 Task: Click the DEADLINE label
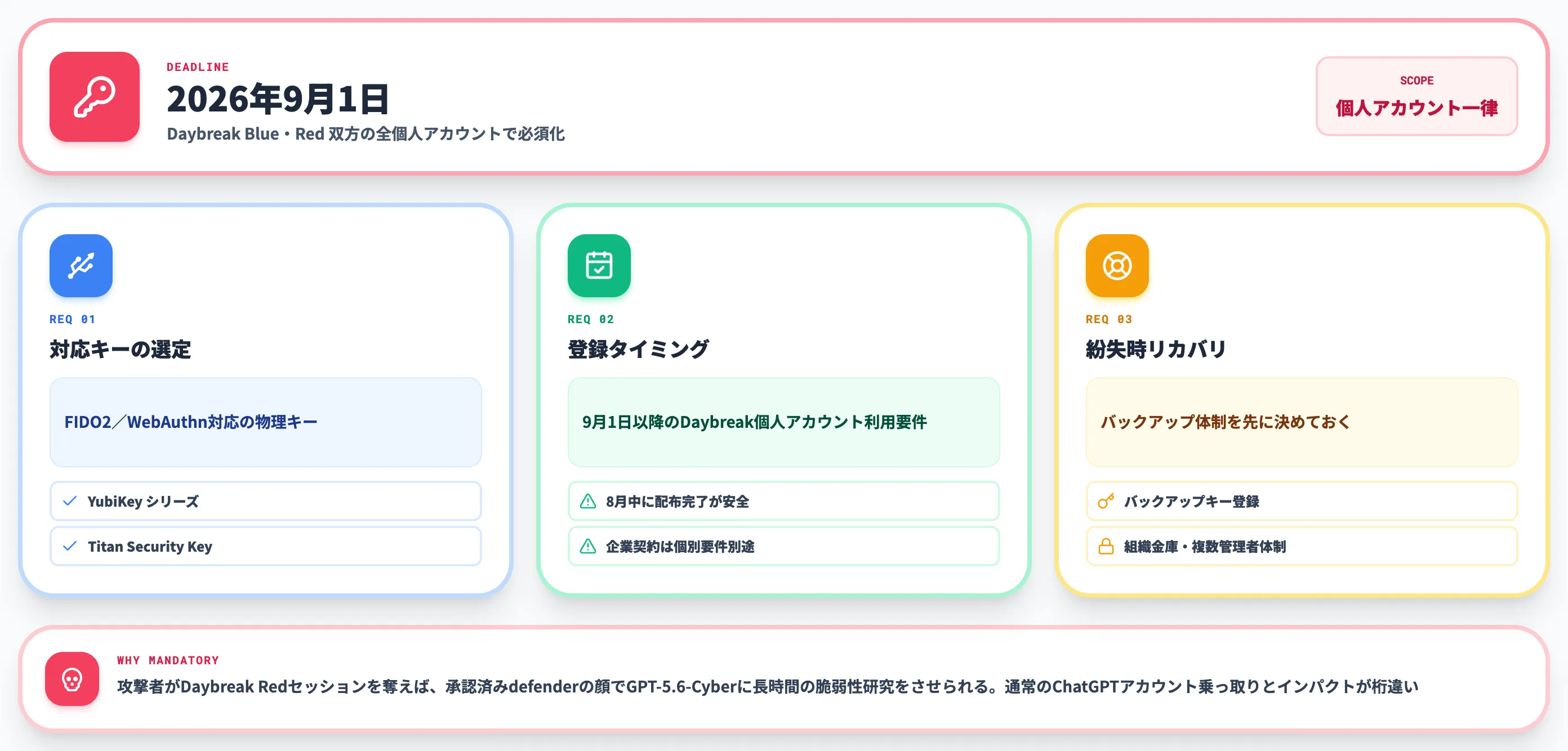(x=198, y=67)
